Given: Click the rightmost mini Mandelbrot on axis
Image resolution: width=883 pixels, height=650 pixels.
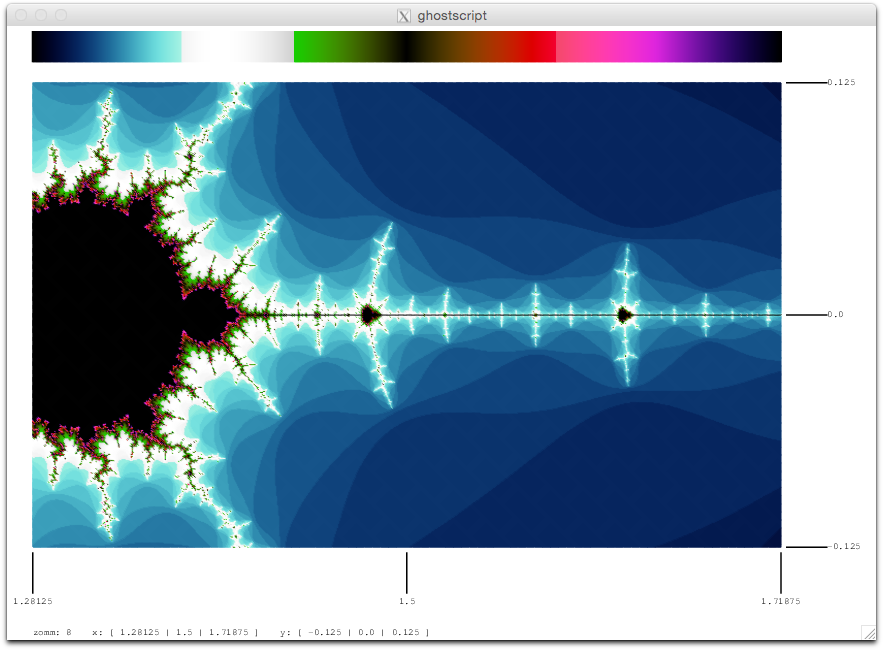Looking at the screenshot, I should (x=624, y=314).
